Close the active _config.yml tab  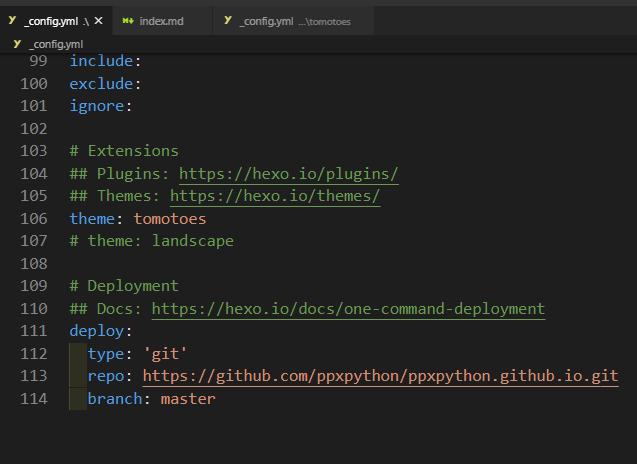[98, 21]
